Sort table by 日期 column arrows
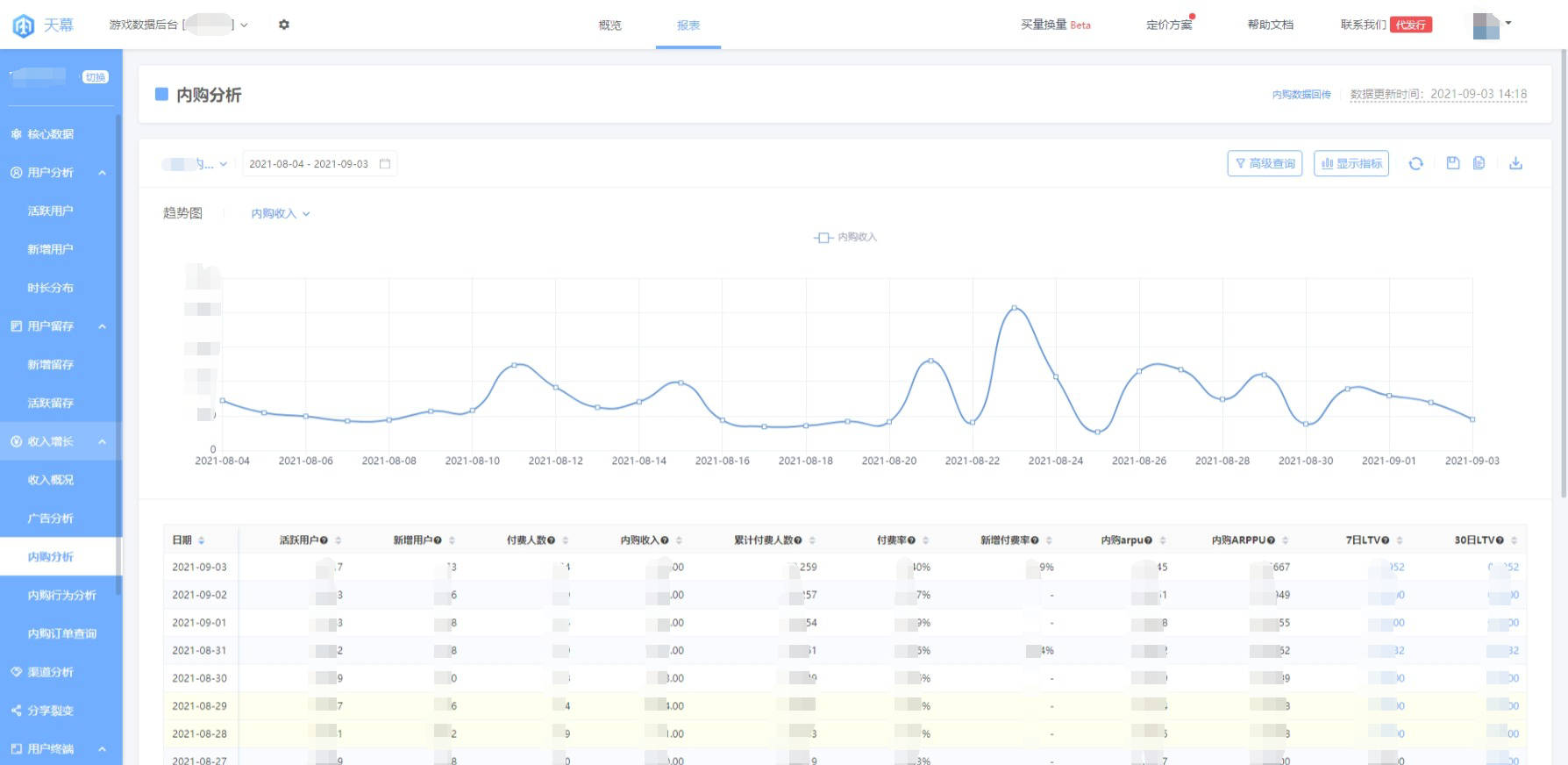The image size is (1568, 765). tap(202, 540)
